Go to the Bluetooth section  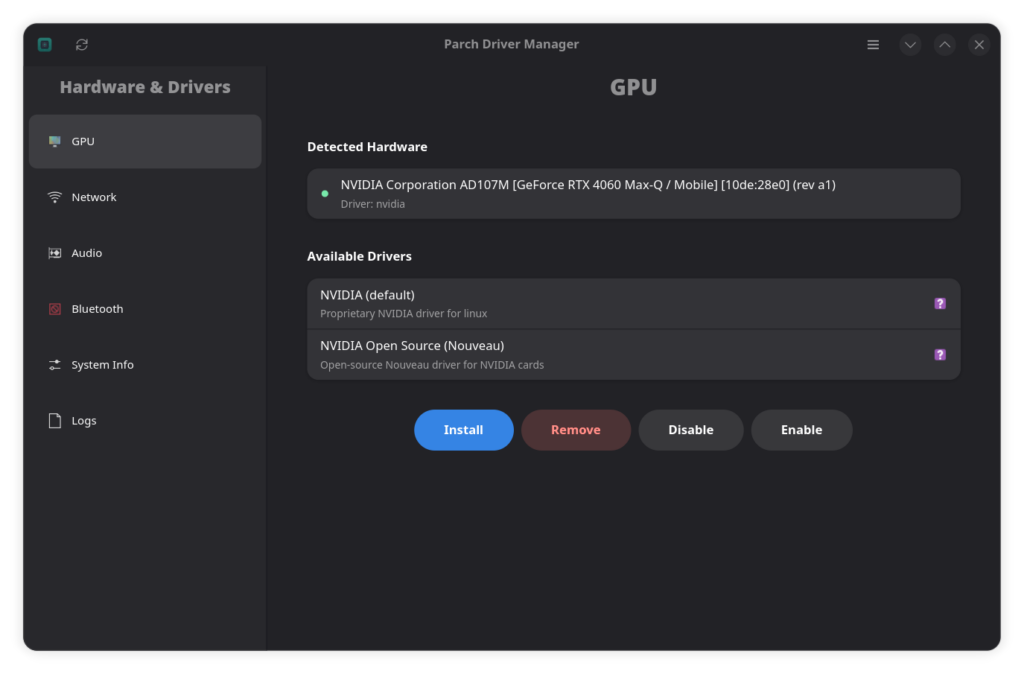[x=145, y=309]
